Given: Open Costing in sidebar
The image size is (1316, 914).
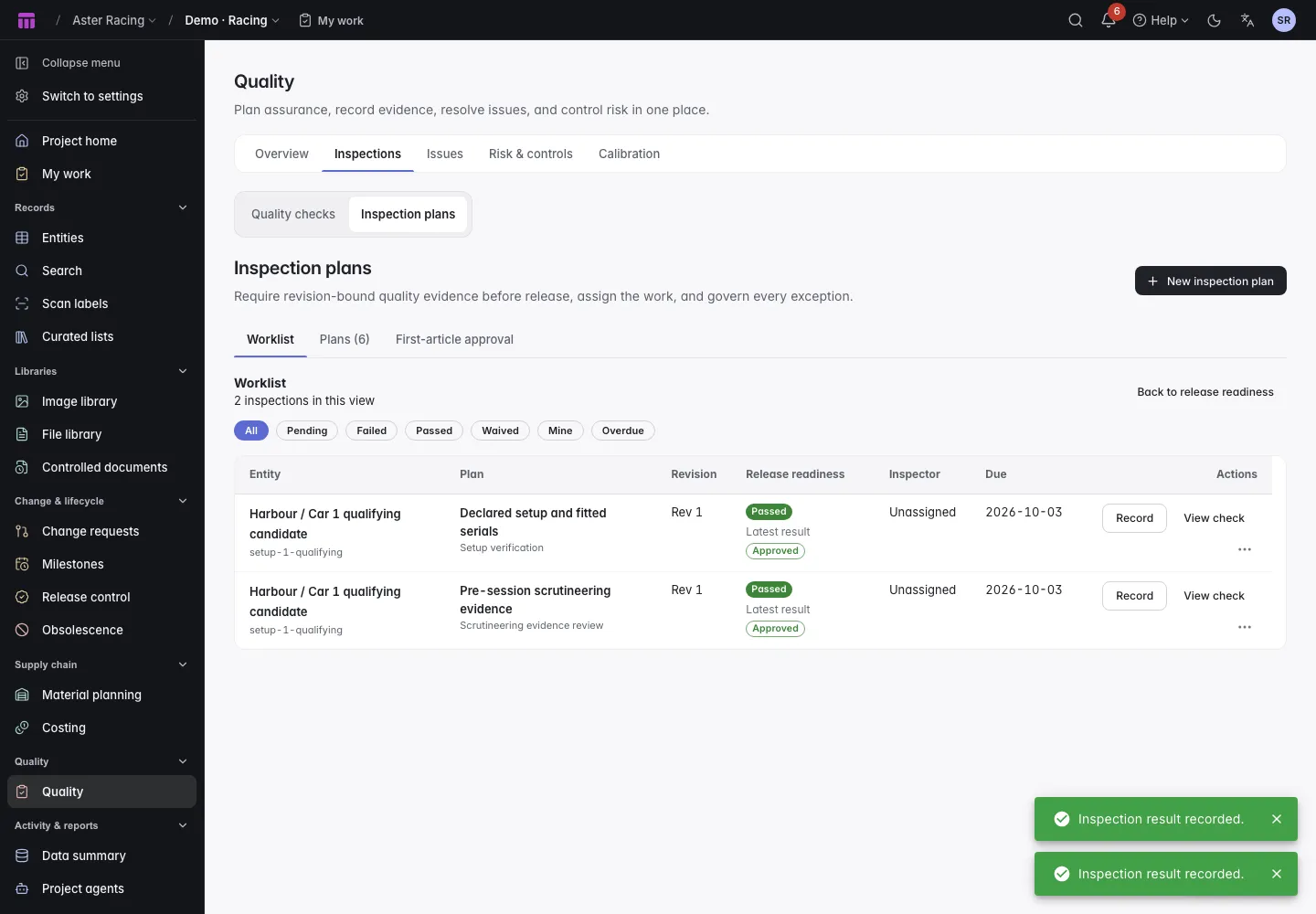Looking at the screenshot, I should click(101, 728).
